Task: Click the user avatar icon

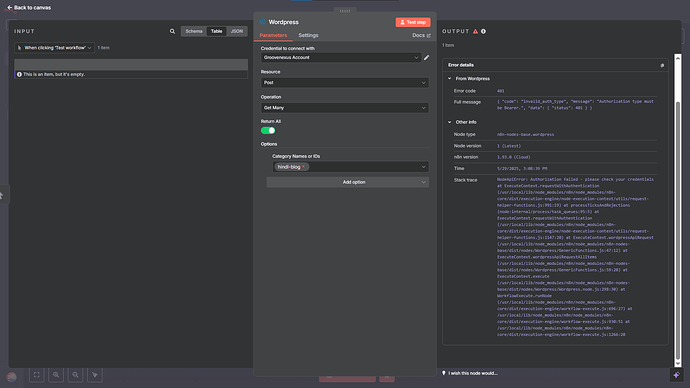Action: click(x=11, y=377)
